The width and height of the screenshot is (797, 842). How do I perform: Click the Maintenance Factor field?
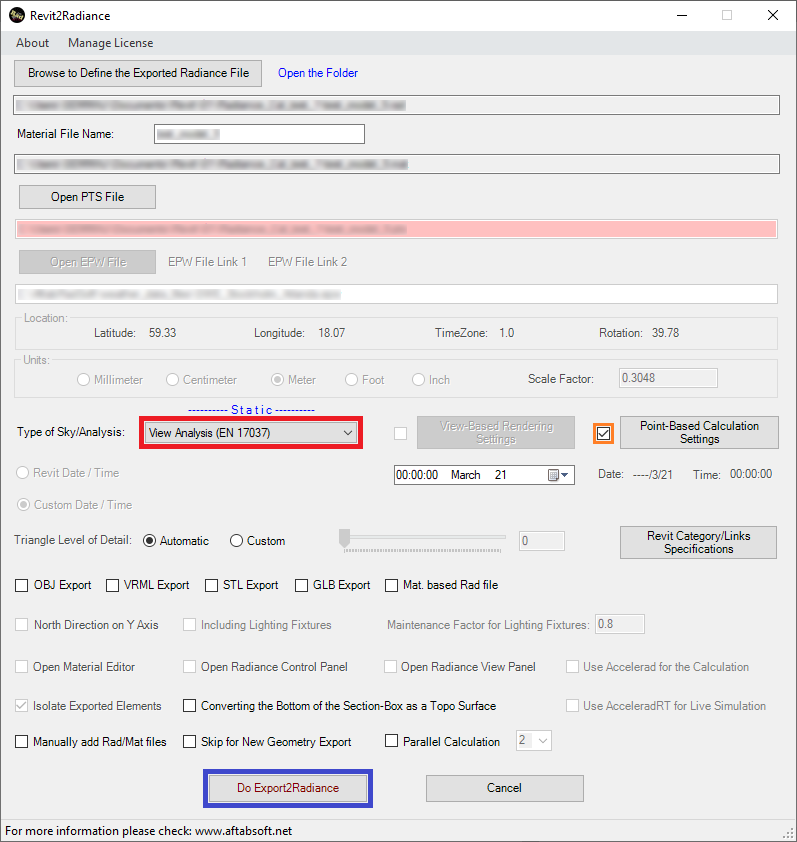[620, 624]
